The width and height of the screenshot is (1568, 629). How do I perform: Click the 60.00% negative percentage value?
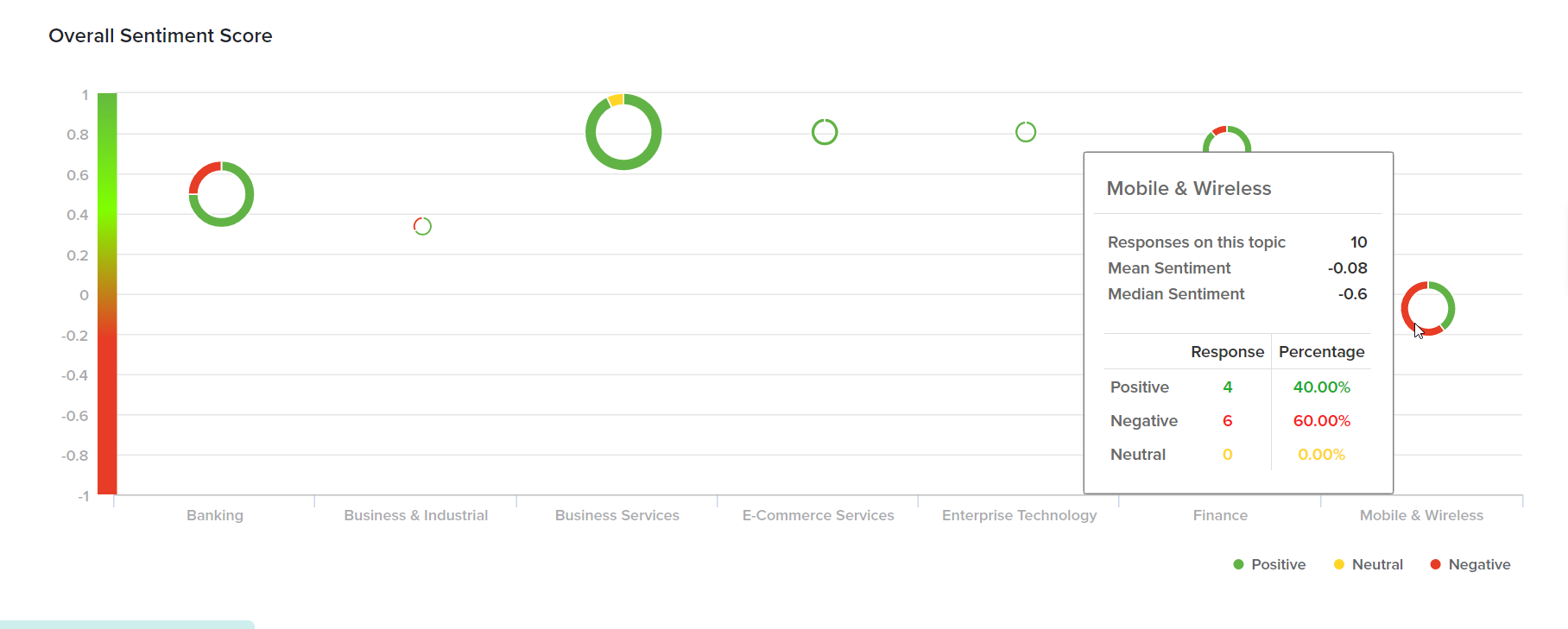pyautogui.click(x=1321, y=421)
